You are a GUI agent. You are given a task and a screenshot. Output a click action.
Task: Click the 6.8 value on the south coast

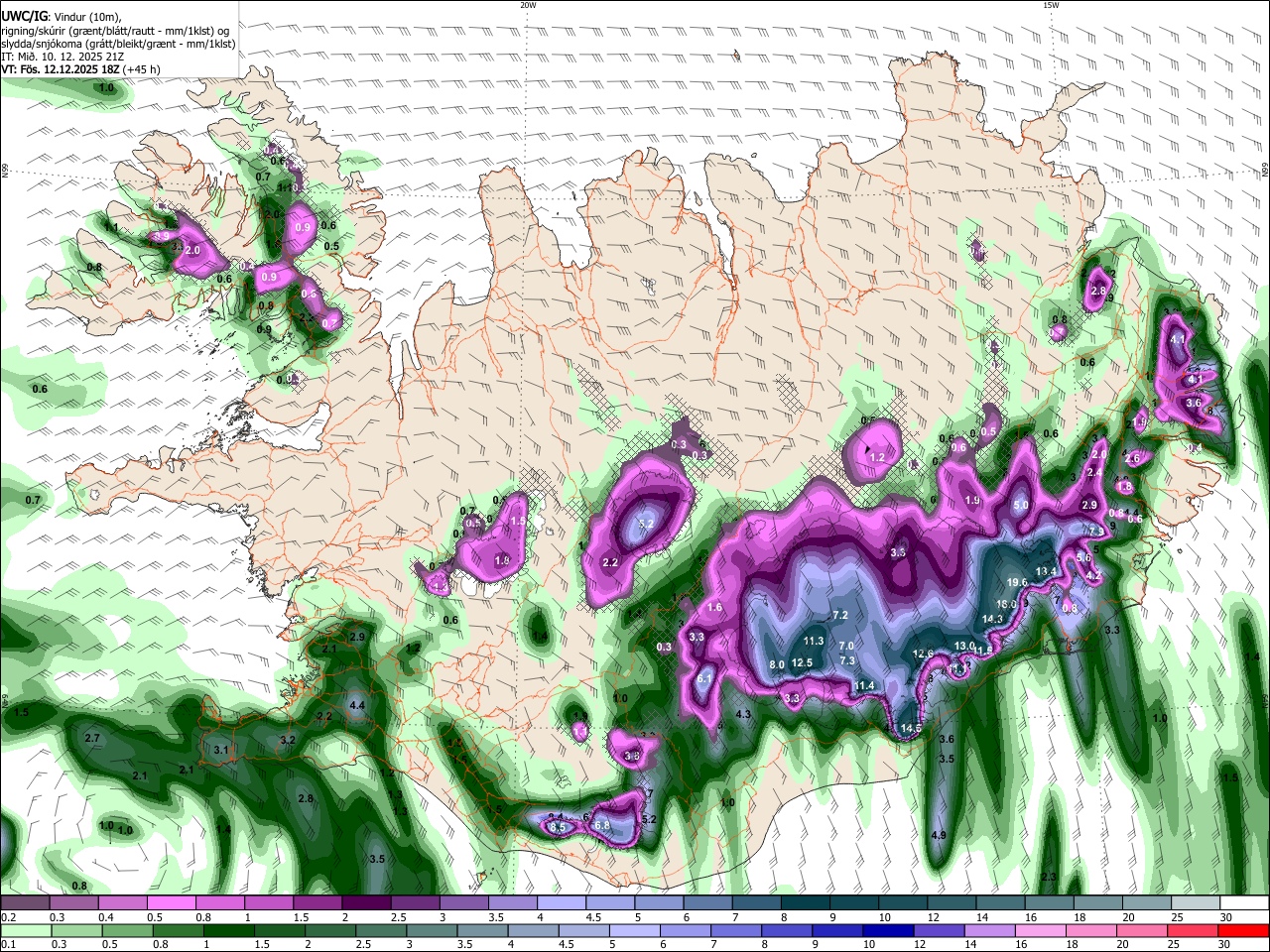click(x=601, y=825)
